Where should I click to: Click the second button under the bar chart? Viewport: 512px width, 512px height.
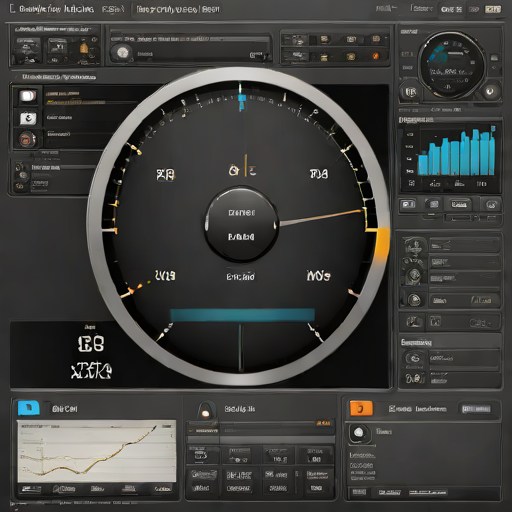pos(433,204)
